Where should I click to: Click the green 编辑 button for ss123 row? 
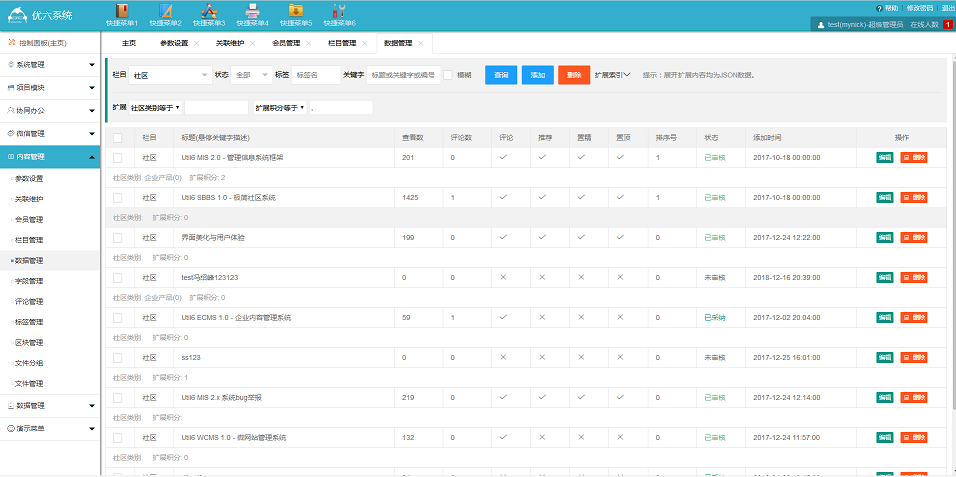tap(884, 357)
